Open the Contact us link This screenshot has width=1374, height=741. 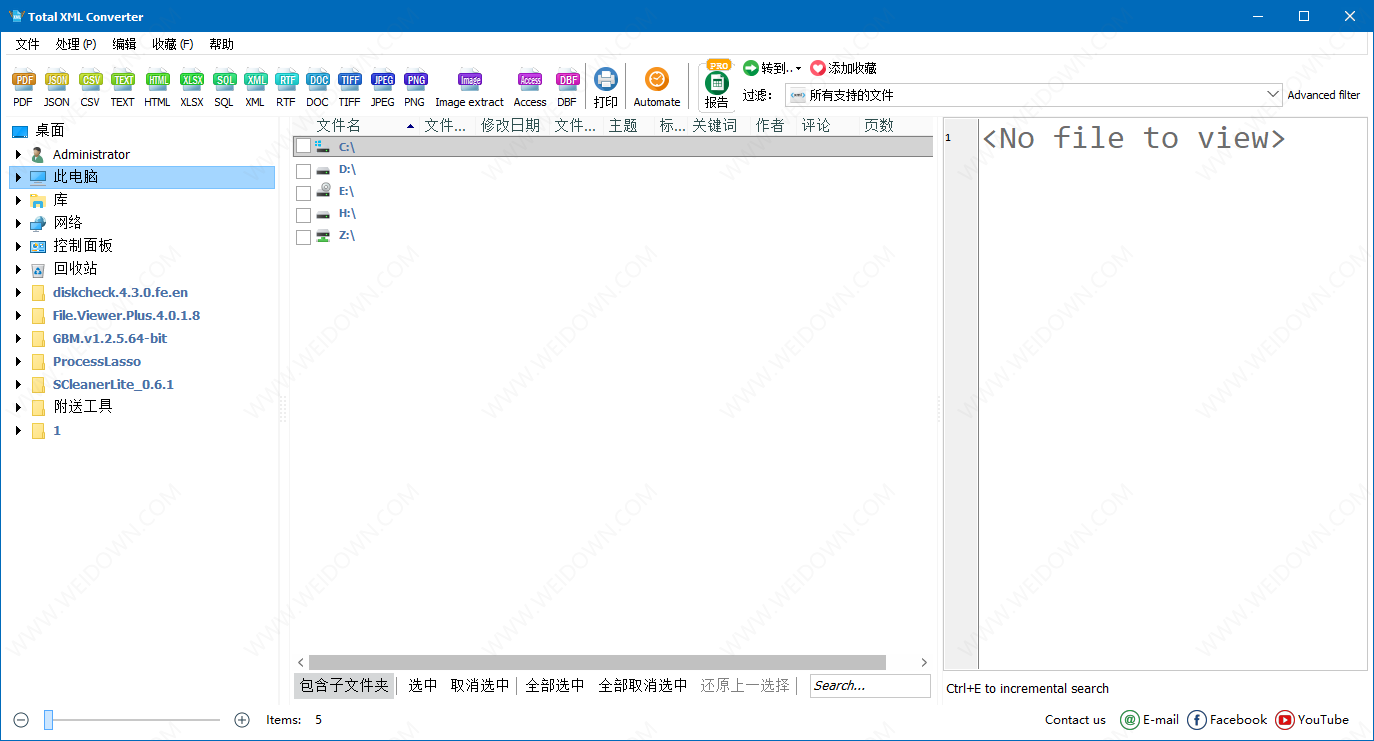click(1075, 719)
